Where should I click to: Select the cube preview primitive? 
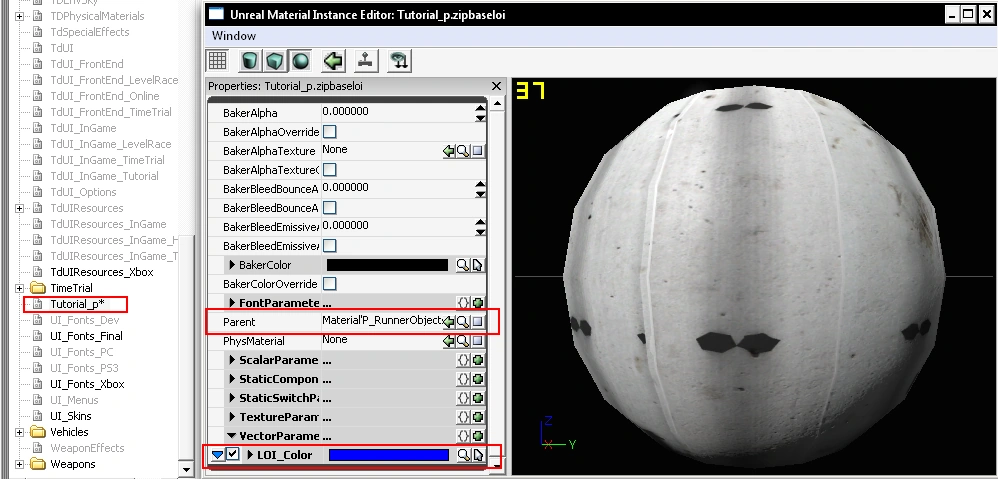click(275, 61)
